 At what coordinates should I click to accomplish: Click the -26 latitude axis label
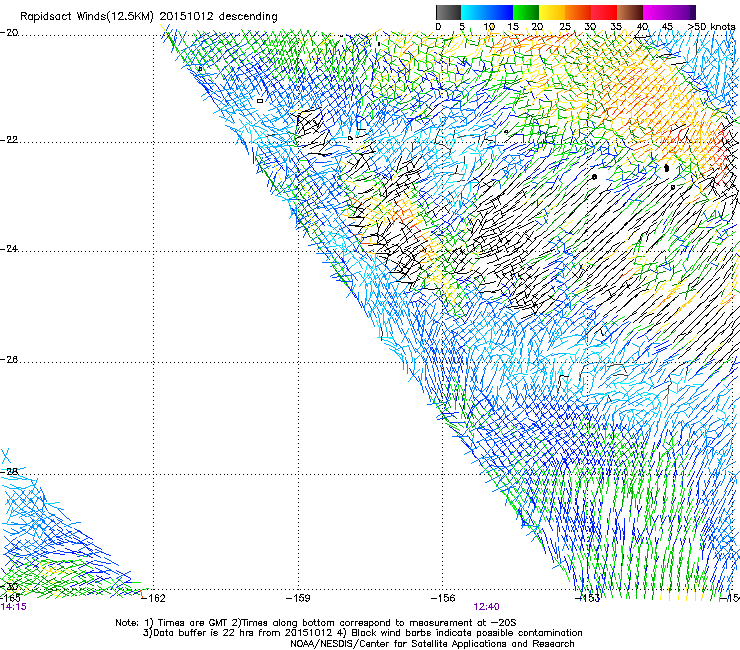tap(9, 360)
